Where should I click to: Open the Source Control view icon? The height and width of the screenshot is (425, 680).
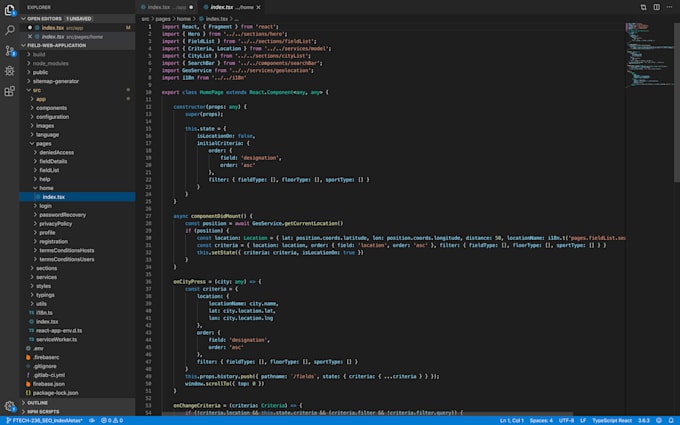pos(10,51)
